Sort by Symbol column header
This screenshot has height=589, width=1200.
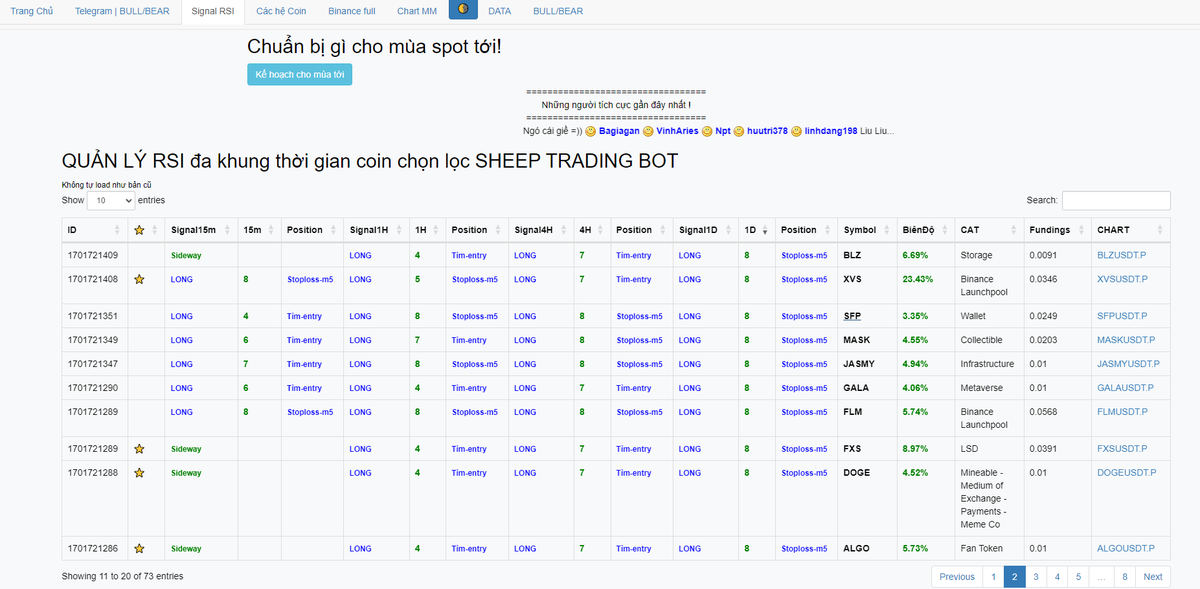tap(866, 230)
